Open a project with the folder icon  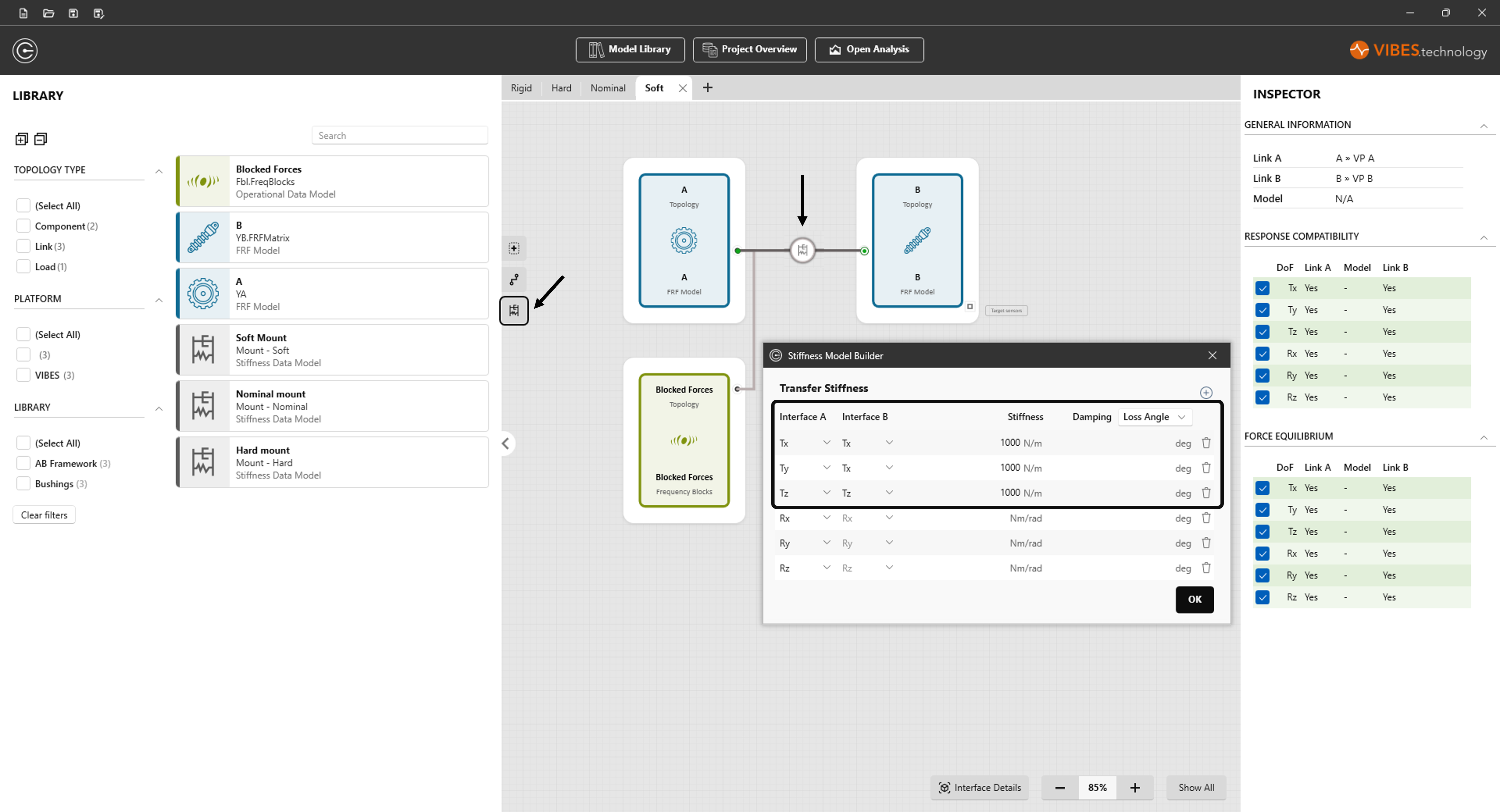coord(48,13)
